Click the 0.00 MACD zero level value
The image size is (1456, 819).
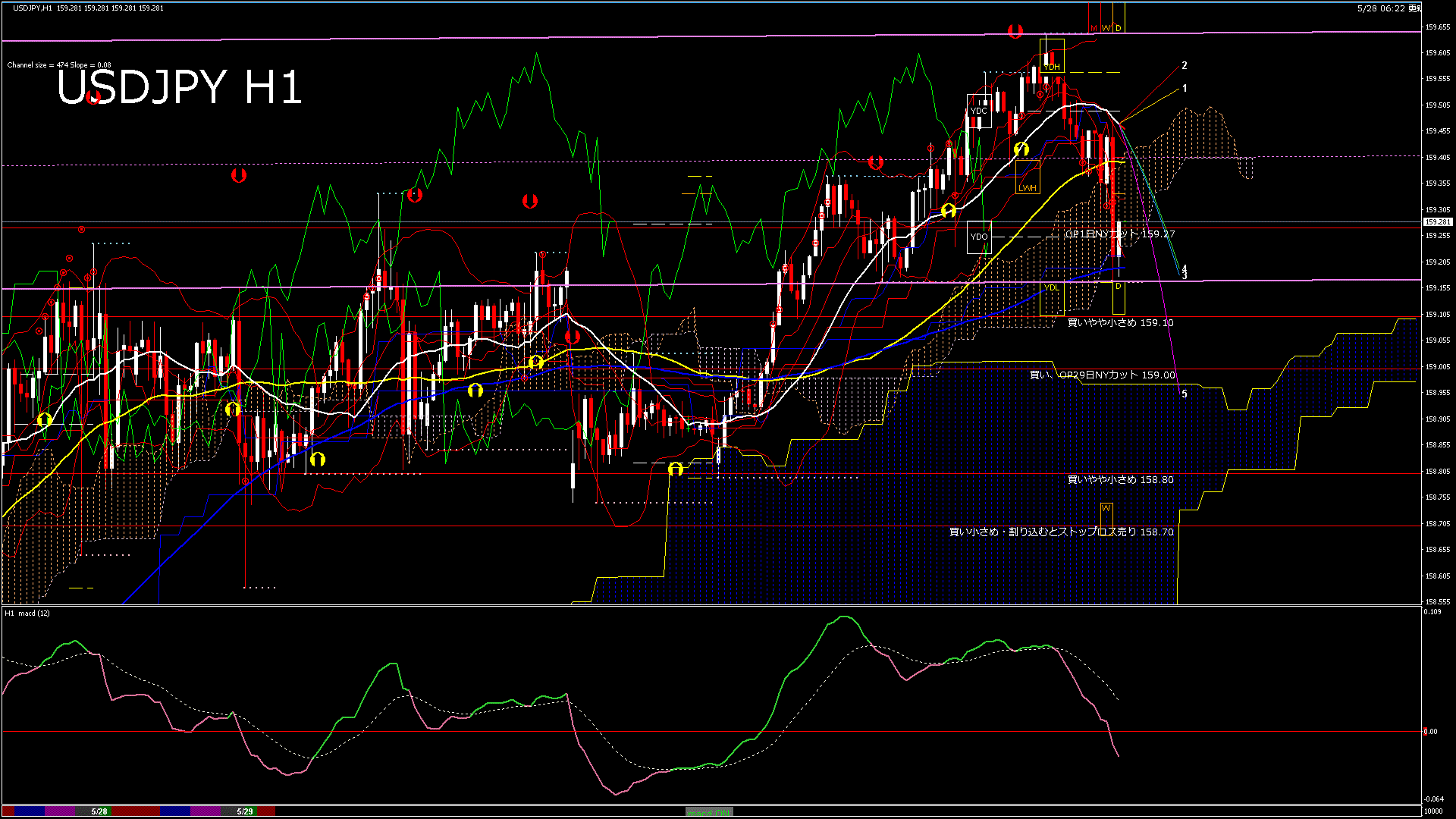coord(1430,732)
